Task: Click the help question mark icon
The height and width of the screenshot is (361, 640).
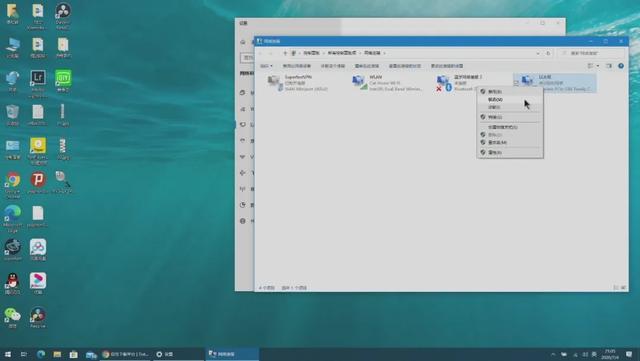Action: tap(621, 66)
